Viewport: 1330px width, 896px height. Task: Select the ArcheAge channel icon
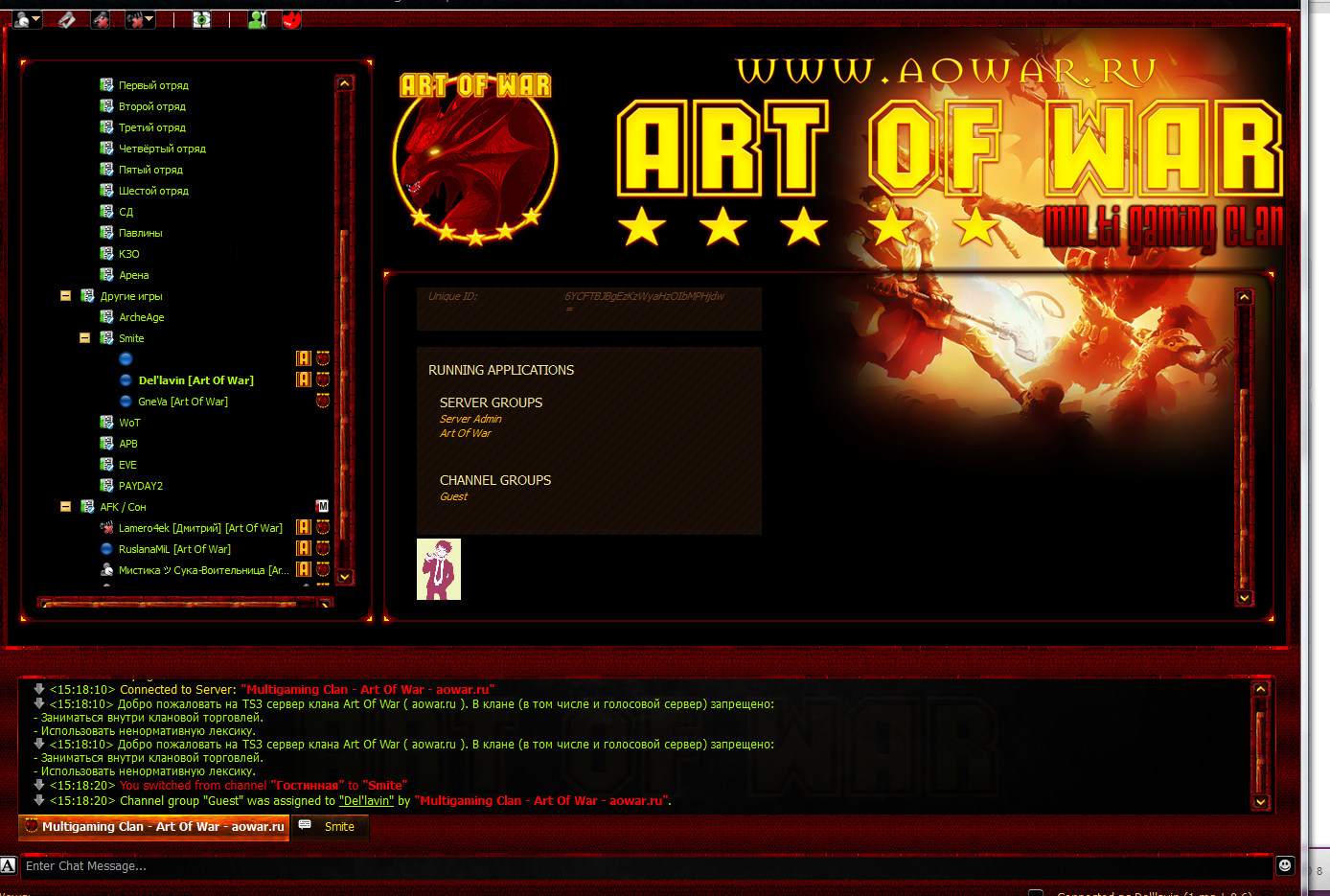pyautogui.click(x=106, y=316)
